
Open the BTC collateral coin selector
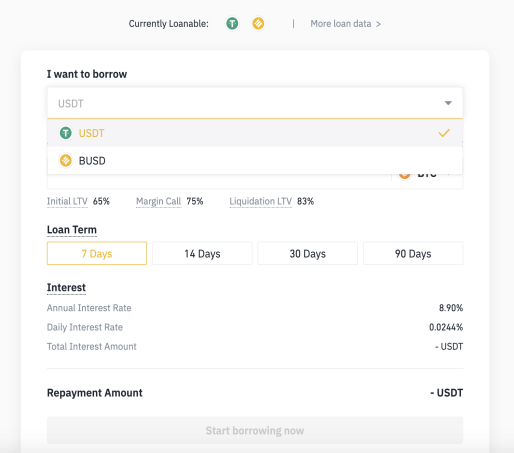click(x=427, y=177)
